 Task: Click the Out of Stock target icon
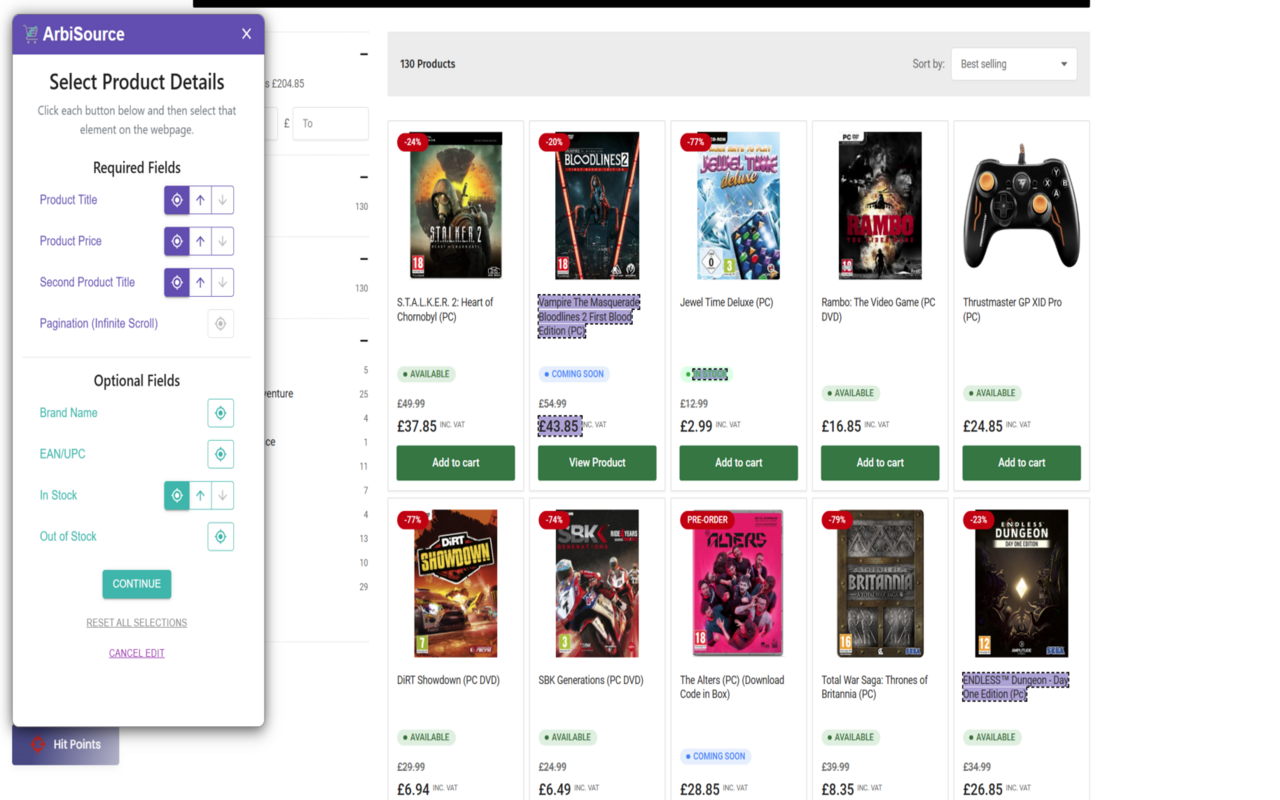tap(220, 537)
